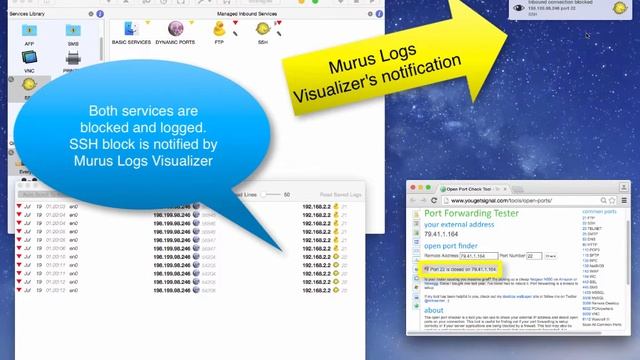Click 139 NetBIOS common port link

point(593,266)
